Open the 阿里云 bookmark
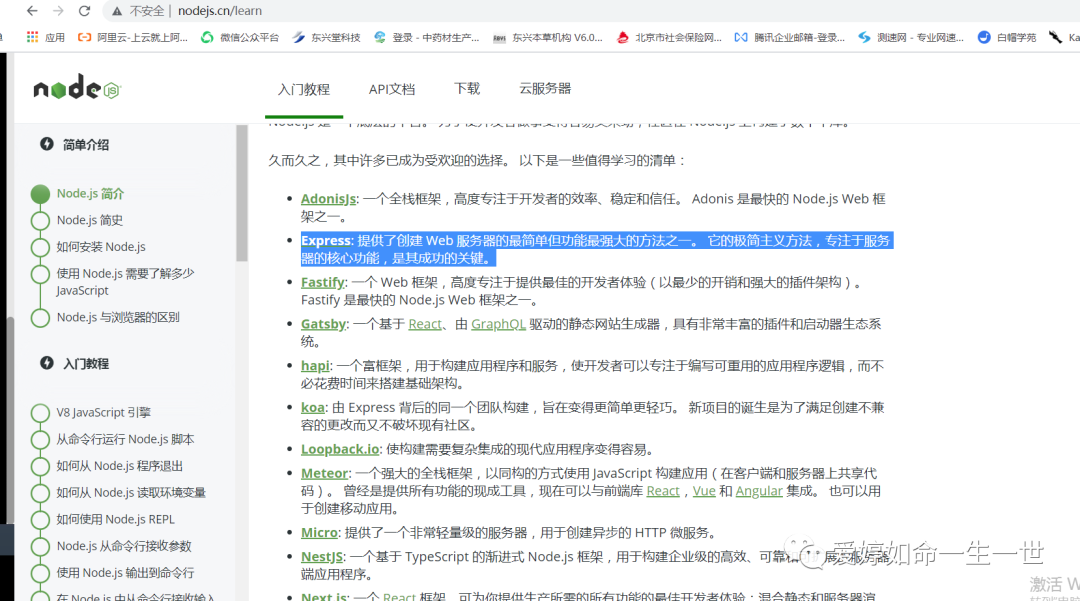 click(x=132, y=37)
